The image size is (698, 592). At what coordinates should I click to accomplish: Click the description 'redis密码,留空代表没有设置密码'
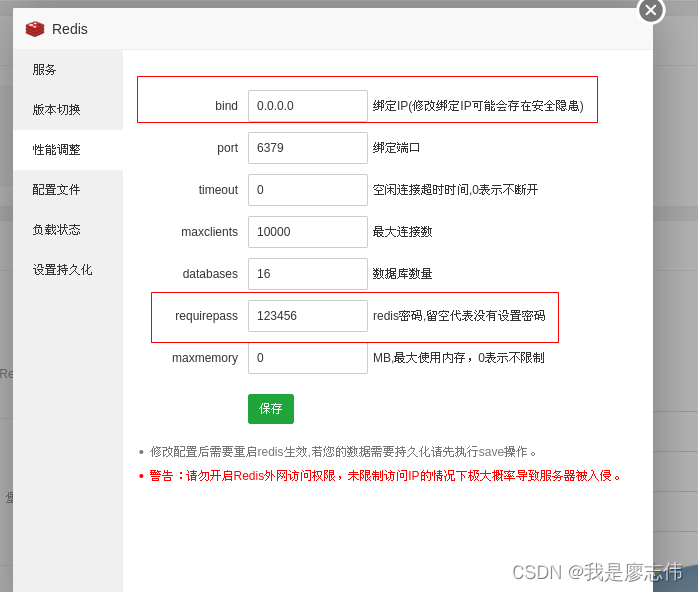(x=459, y=316)
